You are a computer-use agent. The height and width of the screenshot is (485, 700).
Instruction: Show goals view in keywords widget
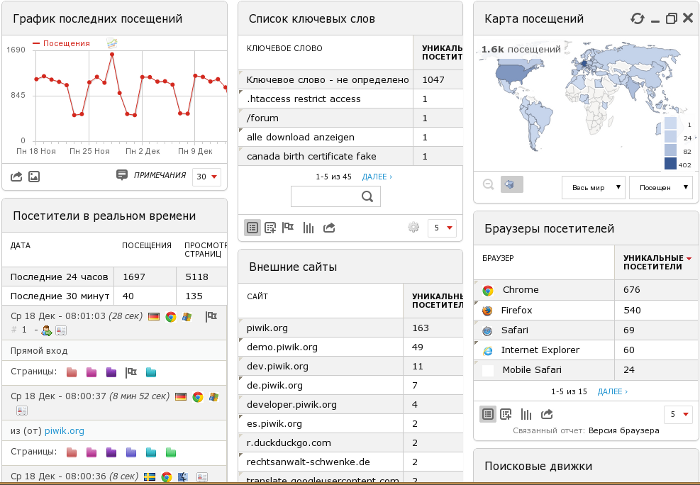288,228
